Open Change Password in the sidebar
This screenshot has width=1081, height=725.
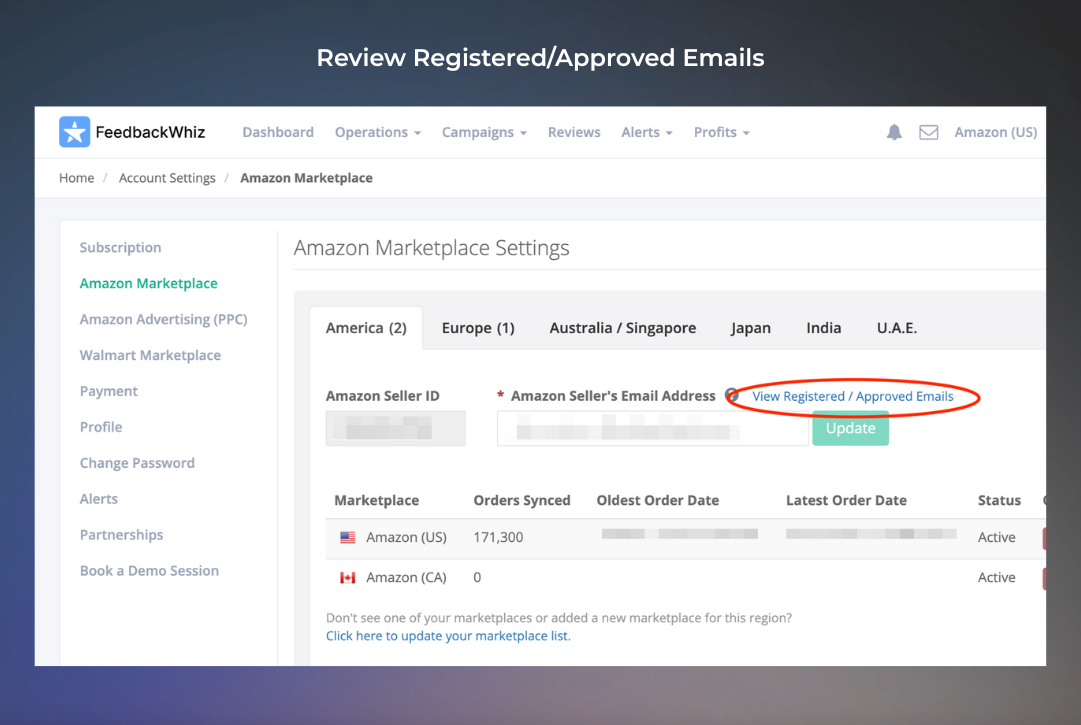tap(137, 462)
